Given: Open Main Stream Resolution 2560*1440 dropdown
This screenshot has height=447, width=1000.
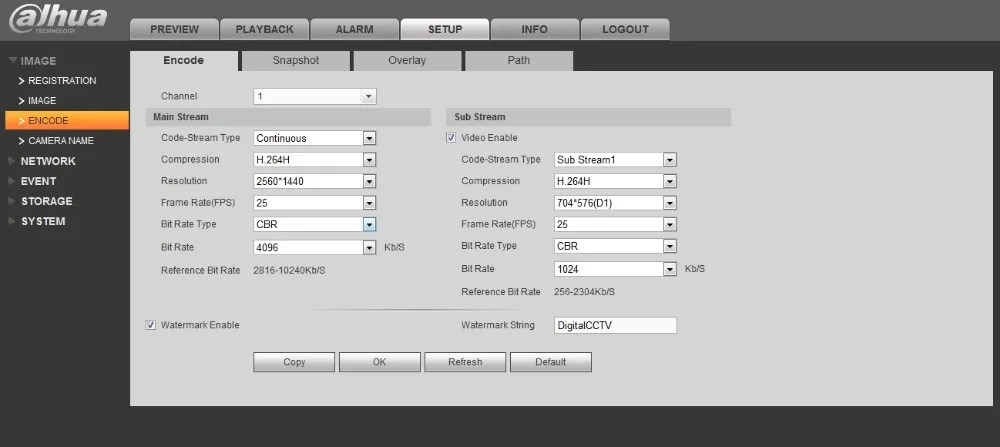Looking at the screenshot, I should [315, 181].
